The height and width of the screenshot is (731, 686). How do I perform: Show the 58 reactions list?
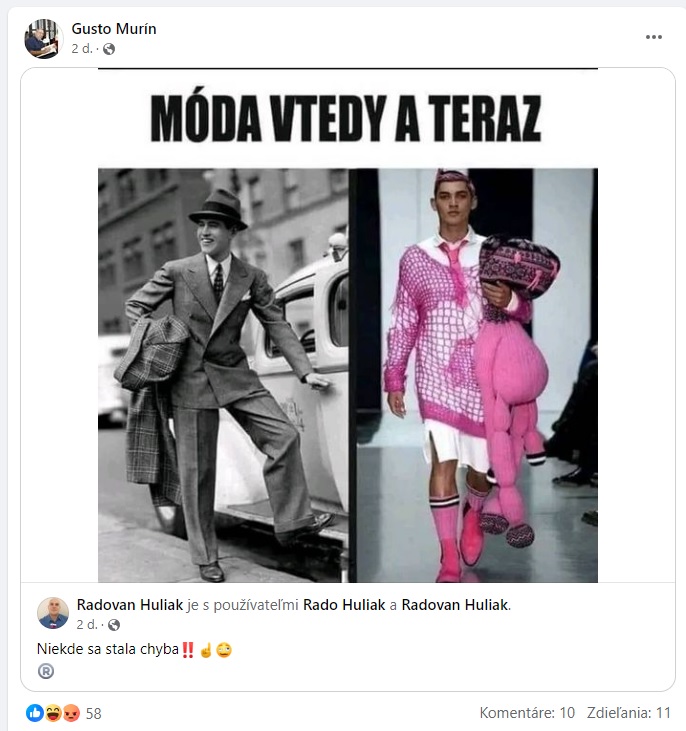pyautogui.click(x=94, y=713)
